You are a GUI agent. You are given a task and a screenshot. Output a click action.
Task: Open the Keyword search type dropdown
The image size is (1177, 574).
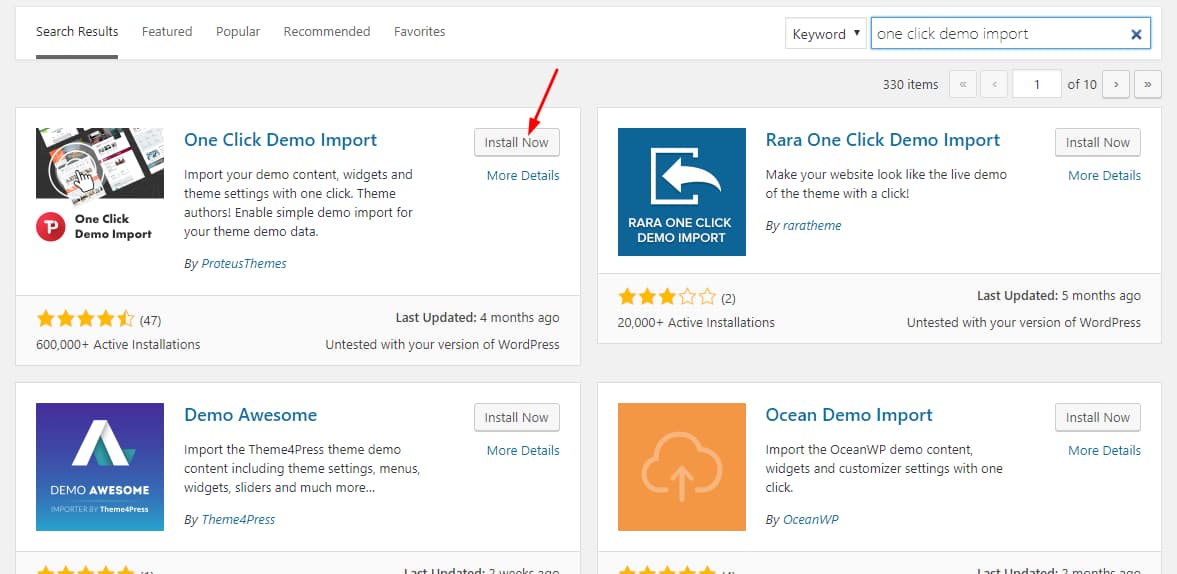[x=826, y=34]
